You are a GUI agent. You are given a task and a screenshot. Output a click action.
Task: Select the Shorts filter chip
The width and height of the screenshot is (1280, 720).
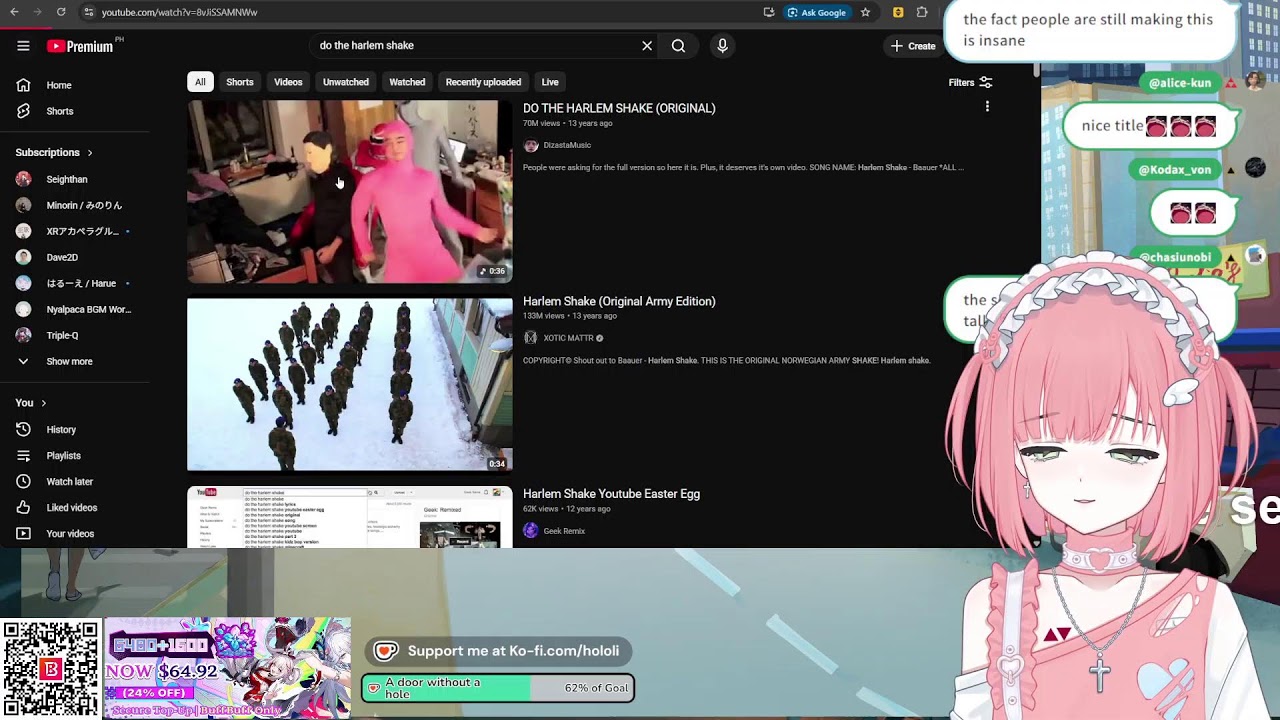(240, 82)
